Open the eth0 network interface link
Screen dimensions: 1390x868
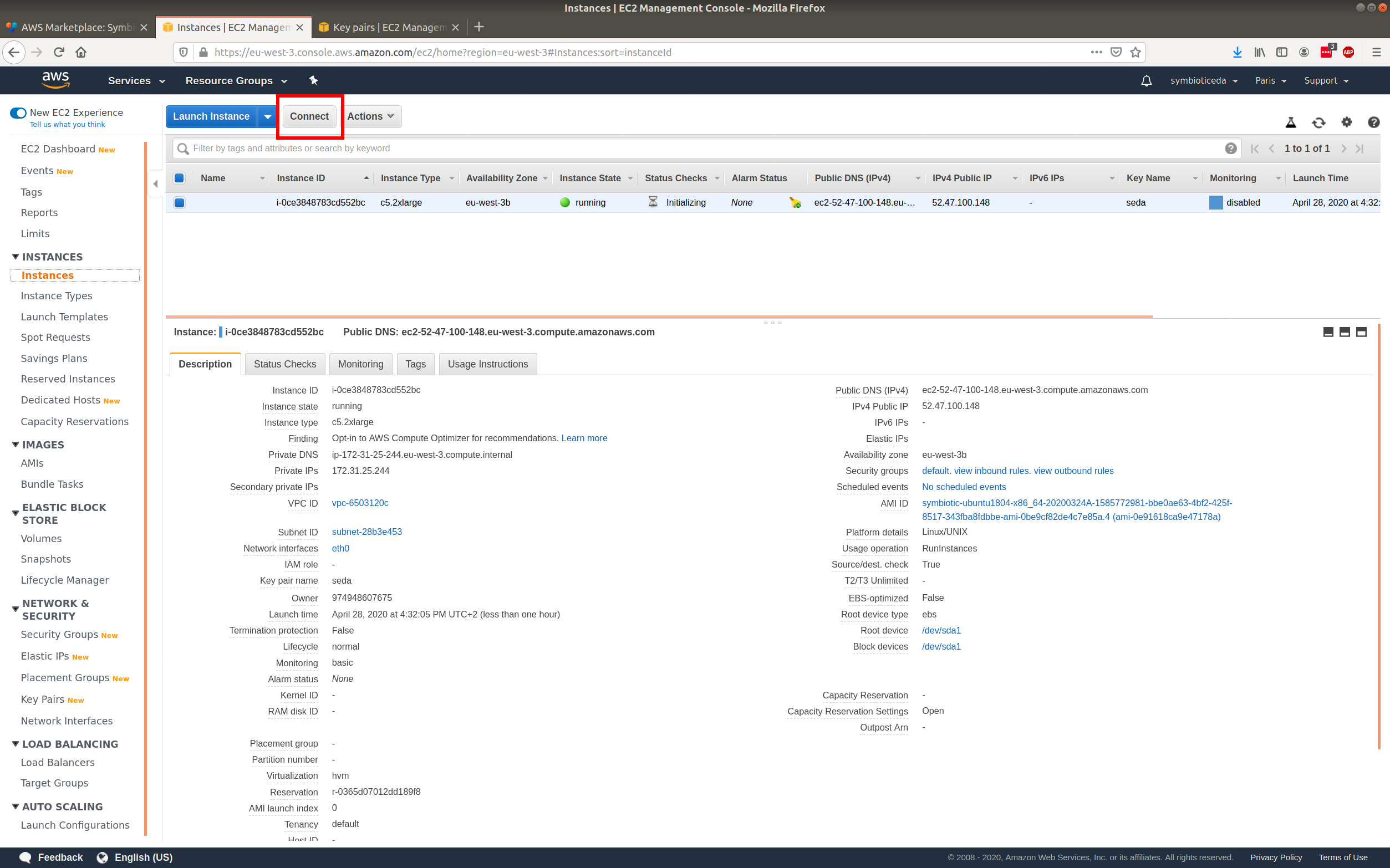point(340,548)
